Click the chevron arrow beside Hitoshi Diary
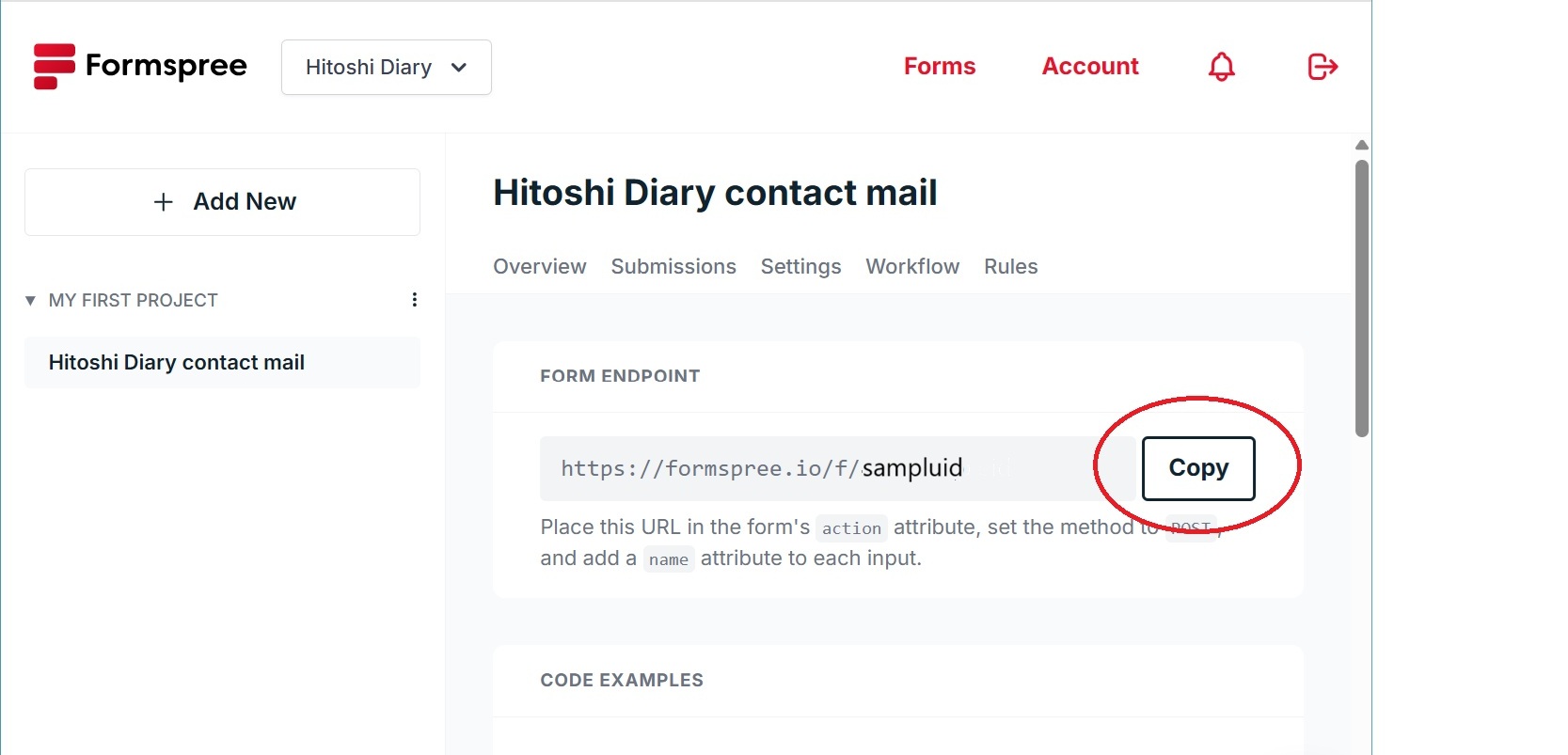 pos(459,68)
